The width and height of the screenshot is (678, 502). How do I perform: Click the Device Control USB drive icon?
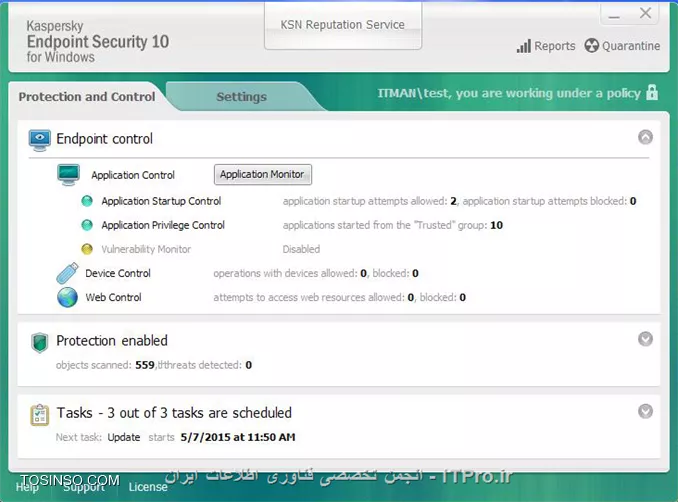67,273
